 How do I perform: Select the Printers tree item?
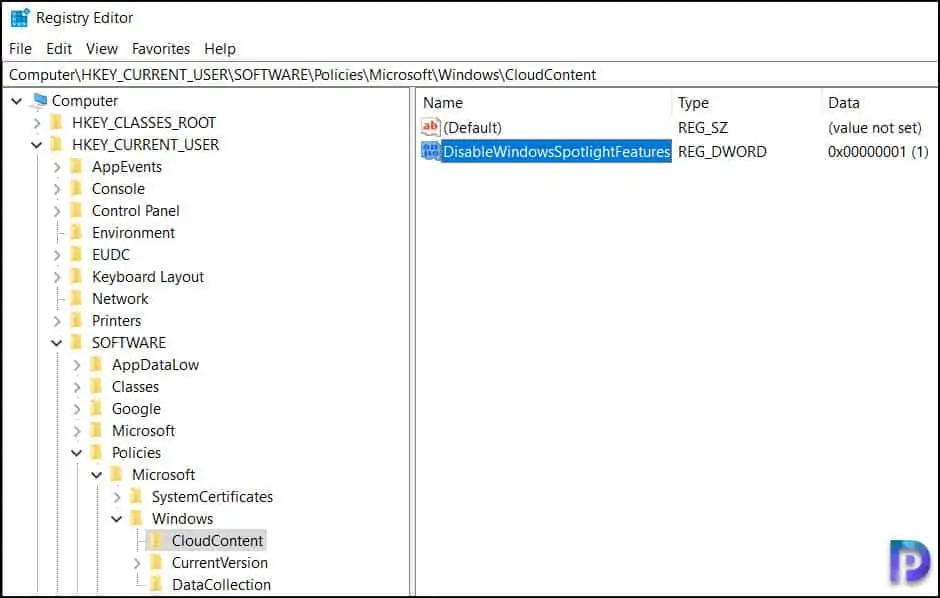tap(116, 321)
